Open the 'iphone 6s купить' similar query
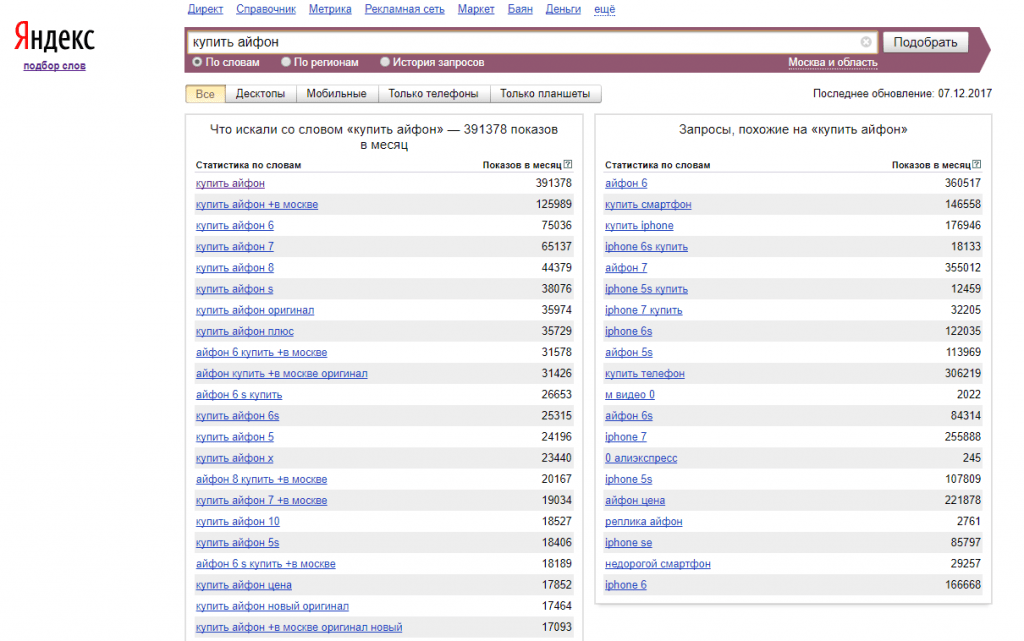The height and width of the screenshot is (641, 1024). (x=646, y=247)
